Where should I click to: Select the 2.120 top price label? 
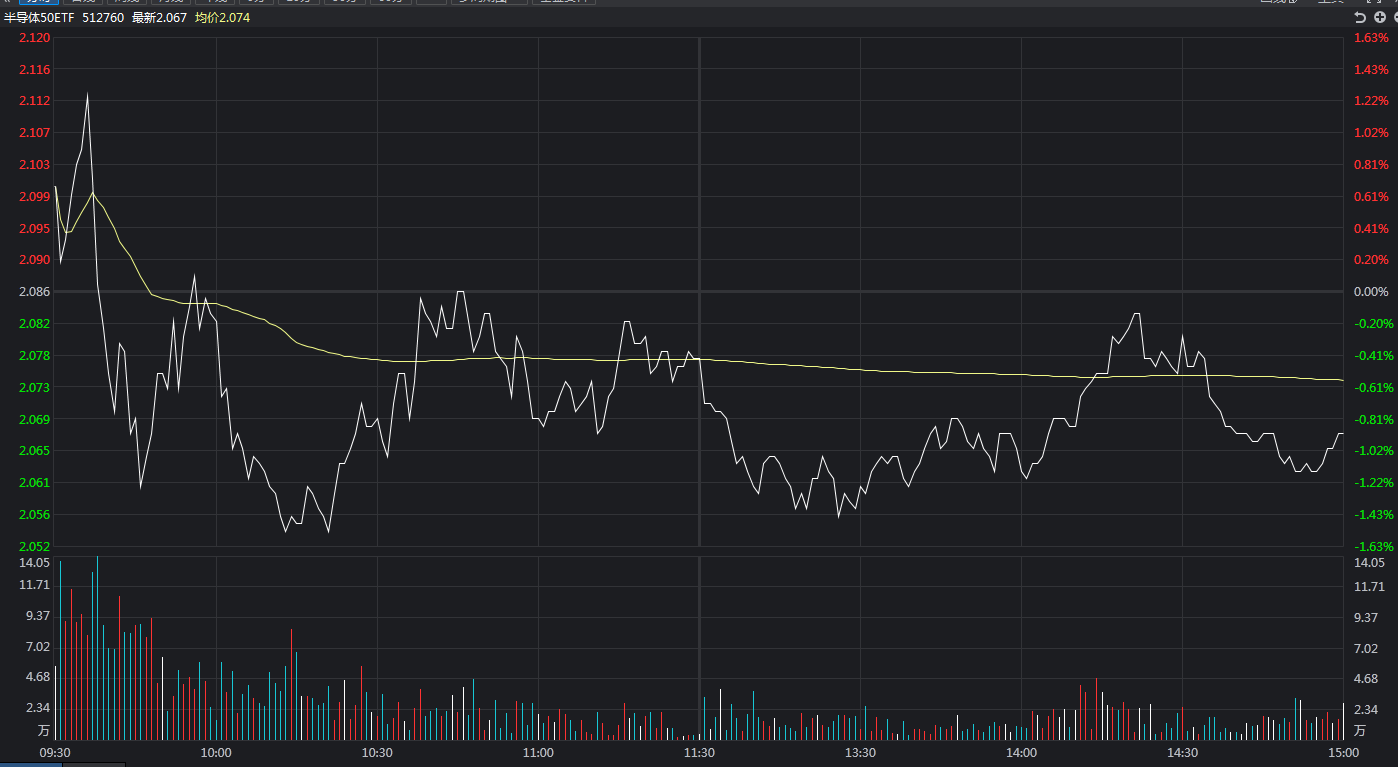[34, 38]
